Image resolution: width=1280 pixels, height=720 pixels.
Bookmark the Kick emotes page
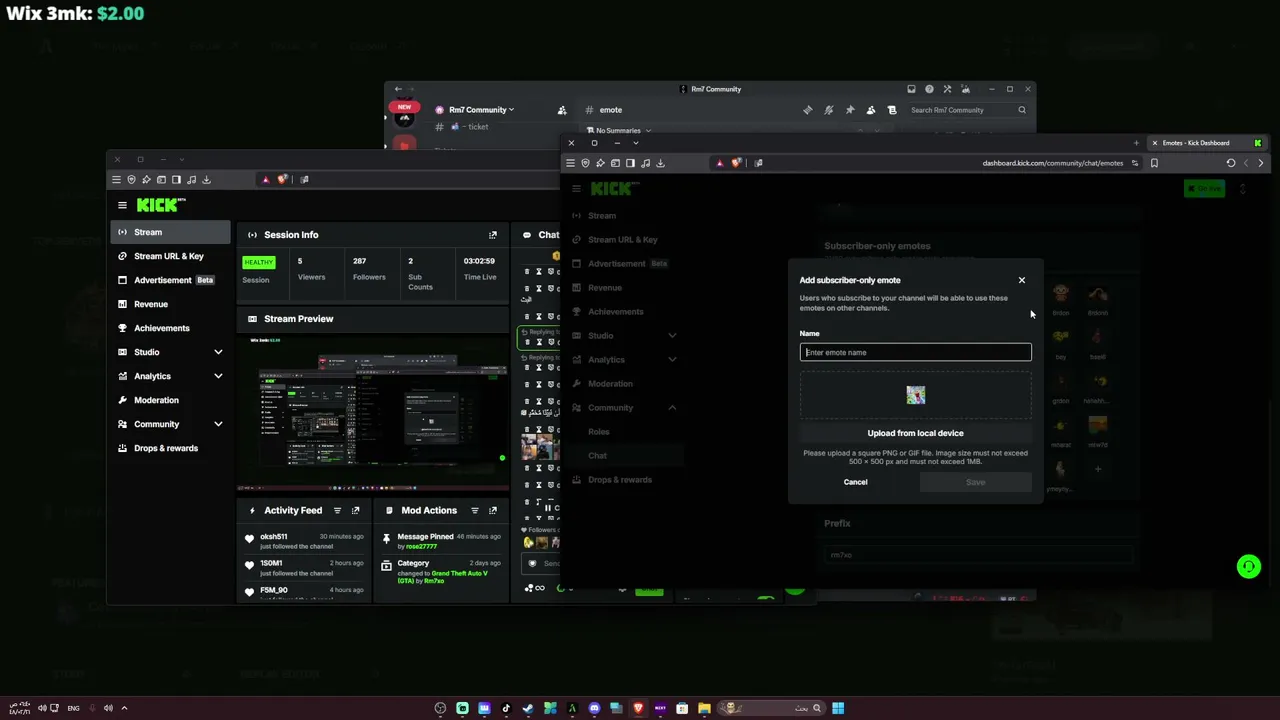tap(1154, 163)
